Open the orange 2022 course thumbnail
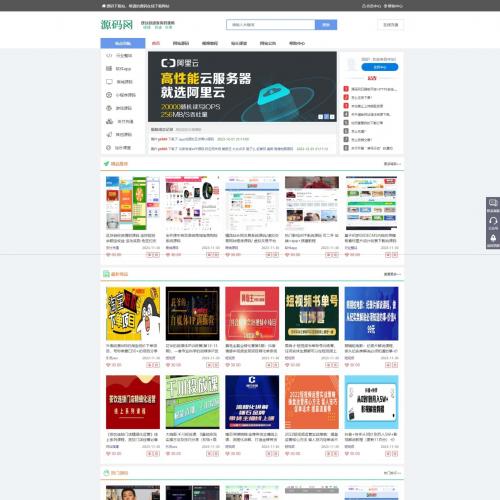The height and width of the screenshot is (500, 500). 312,402
